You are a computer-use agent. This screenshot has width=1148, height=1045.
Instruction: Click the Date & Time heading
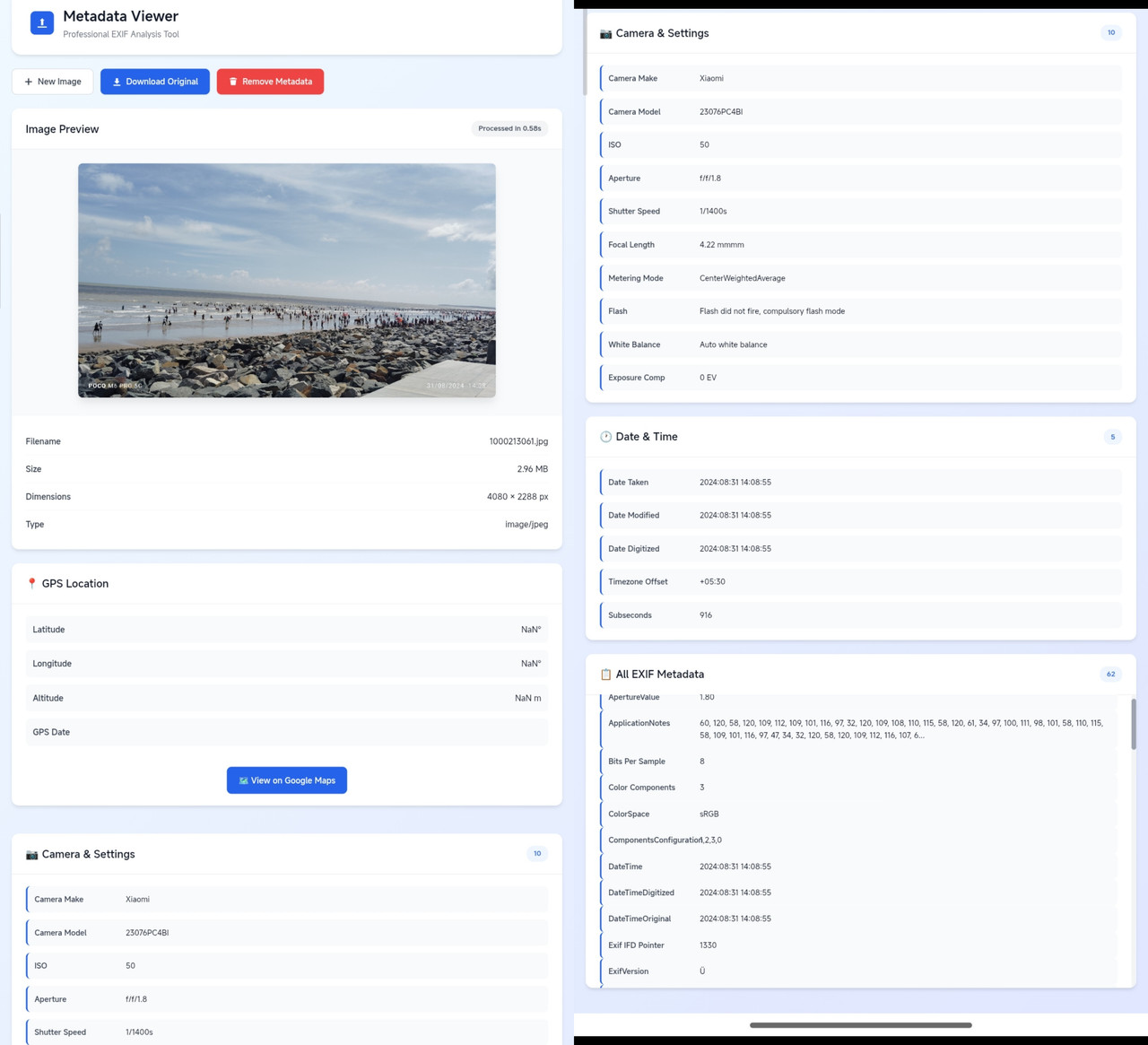(647, 437)
